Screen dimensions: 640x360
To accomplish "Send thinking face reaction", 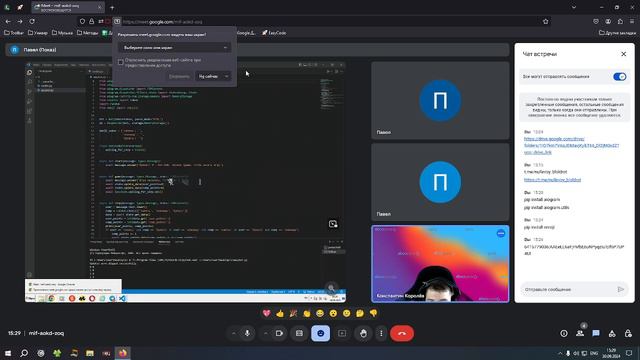I will [x=360, y=313].
